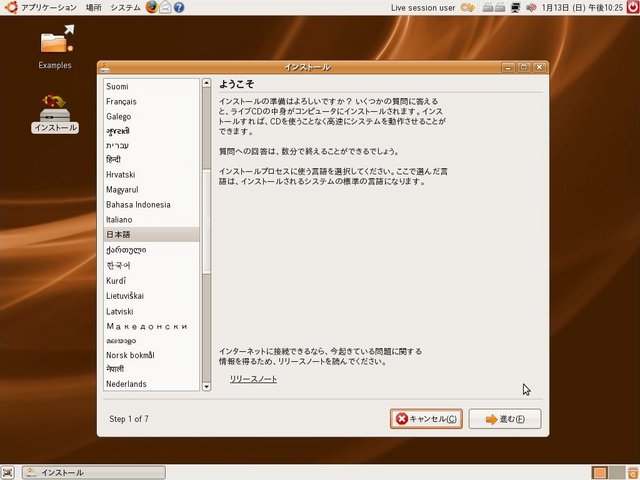The width and height of the screenshot is (640, 480).
Task: Open the システム menu
Action: (x=125, y=7)
